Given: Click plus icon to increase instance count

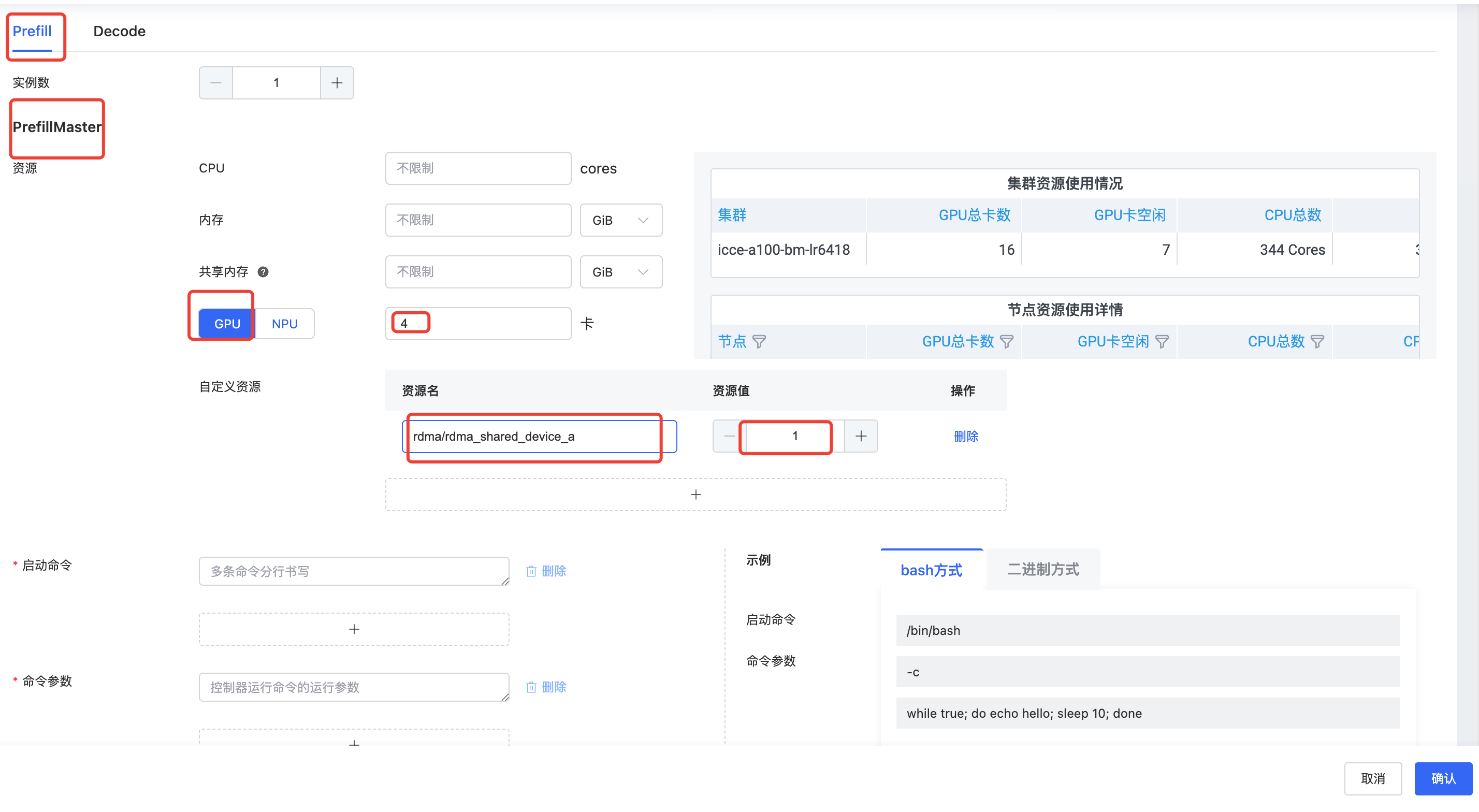Looking at the screenshot, I should pyautogui.click(x=337, y=83).
